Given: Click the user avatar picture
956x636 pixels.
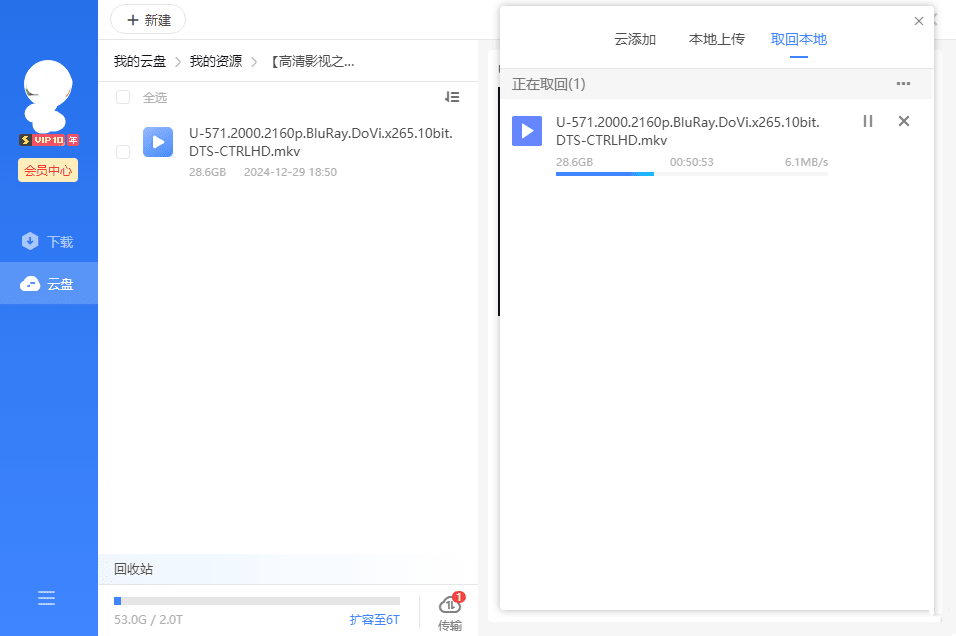Looking at the screenshot, I should (x=48, y=96).
